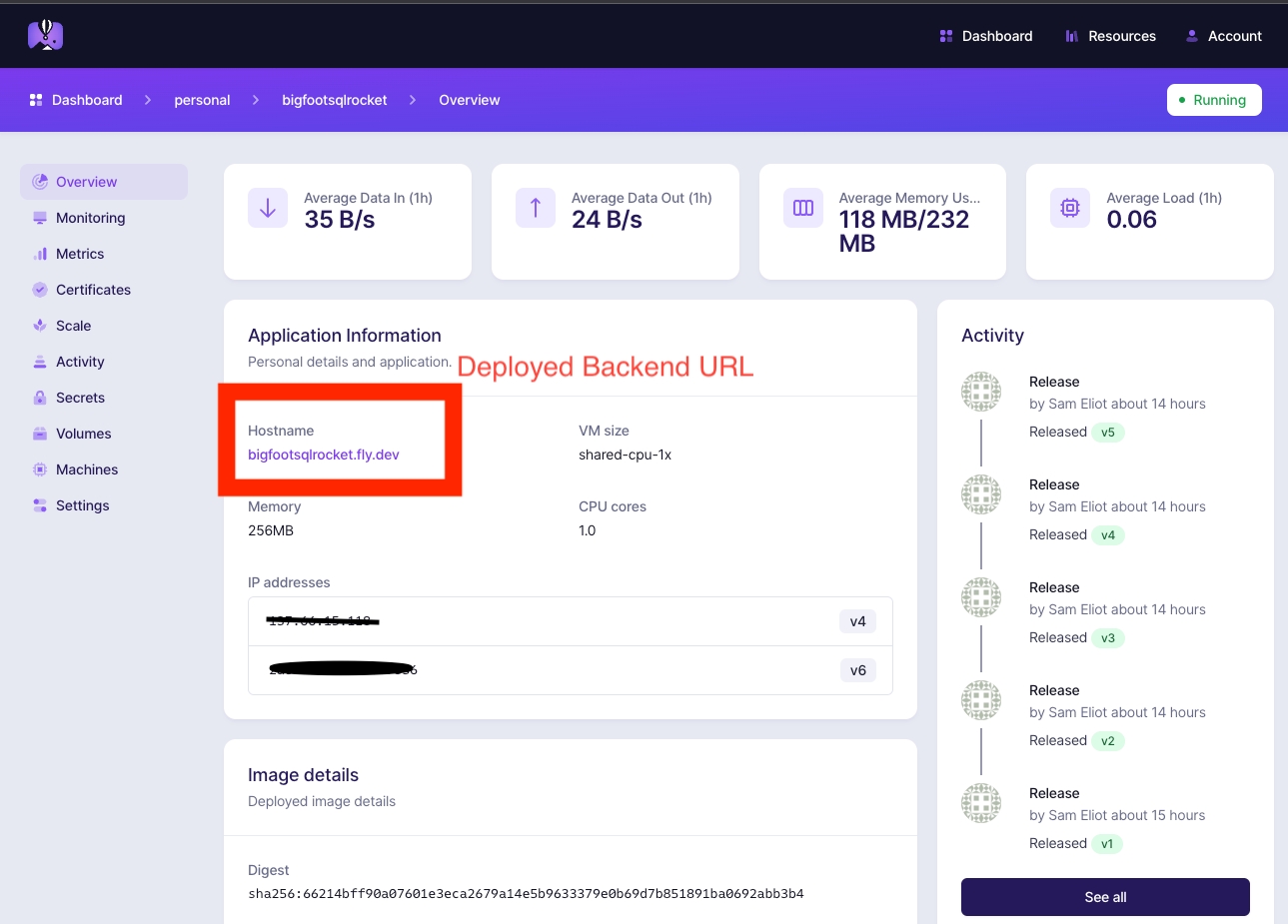This screenshot has height=924, width=1288.
Task: Click the Average Load CPU icon
Action: click(1070, 208)
